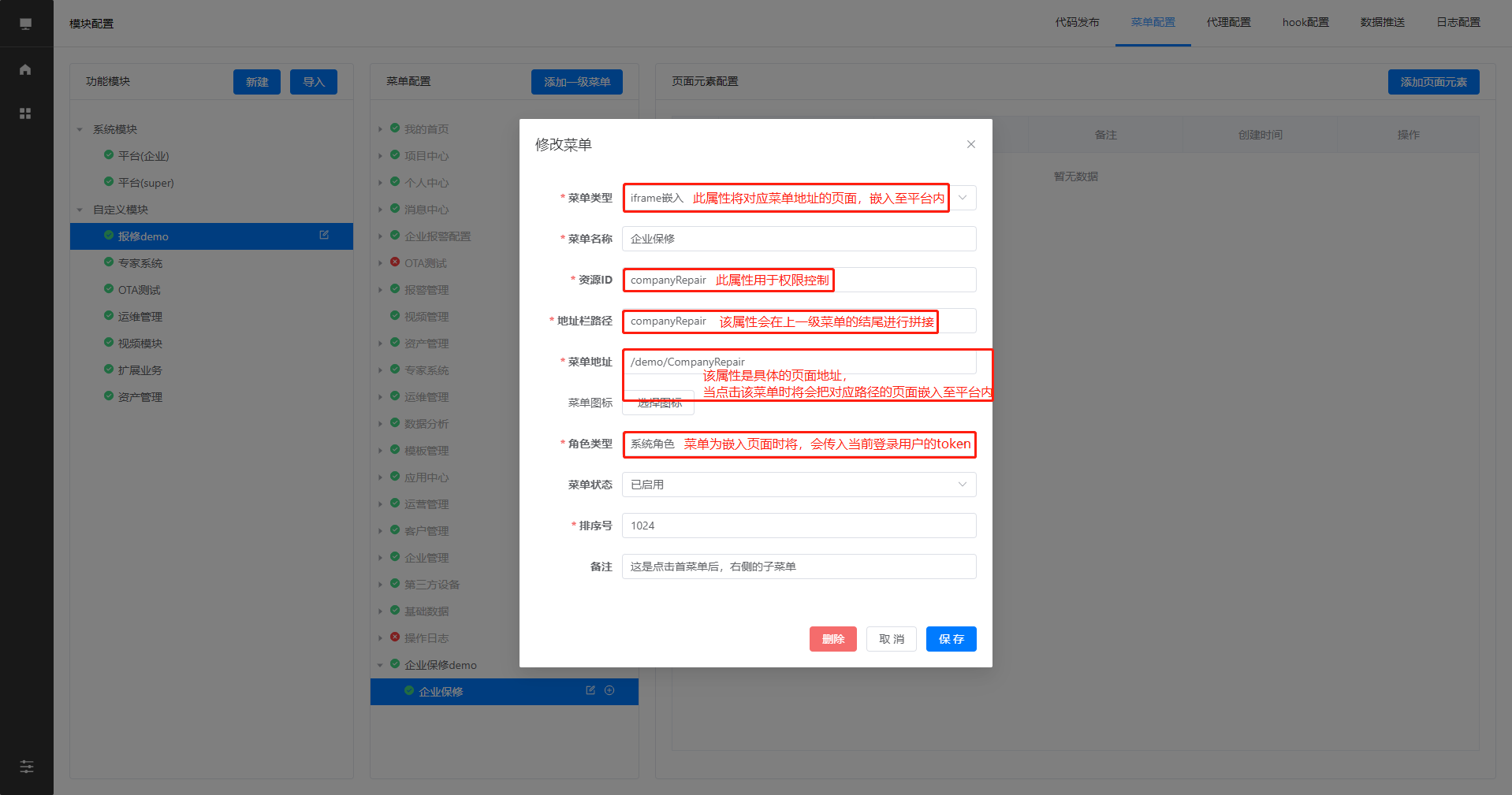Collapse the 系统模块 tree node
The width and height of the screenshot is (1512, 795).
[x=80, y=129]
